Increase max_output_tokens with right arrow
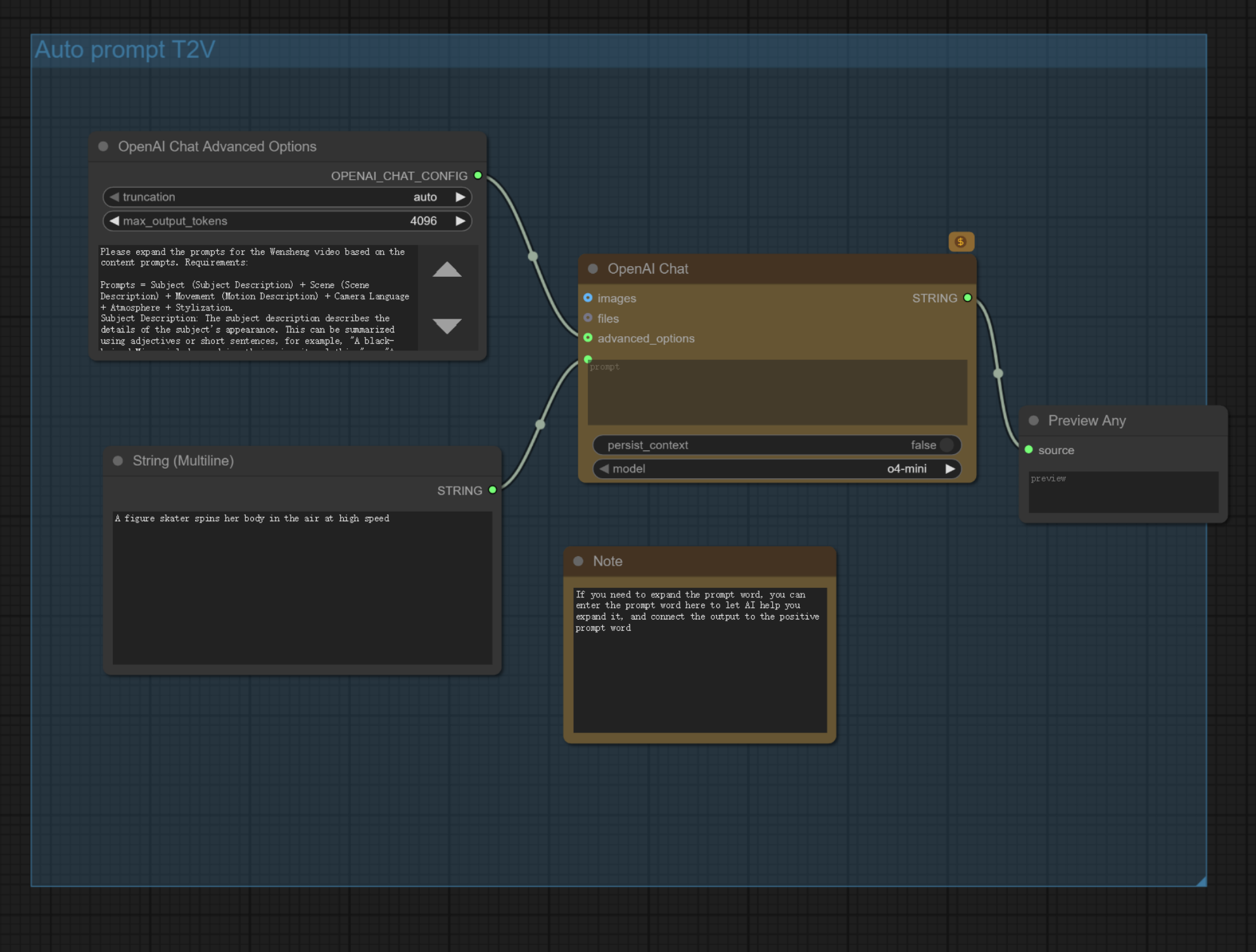 click(460, 221)
